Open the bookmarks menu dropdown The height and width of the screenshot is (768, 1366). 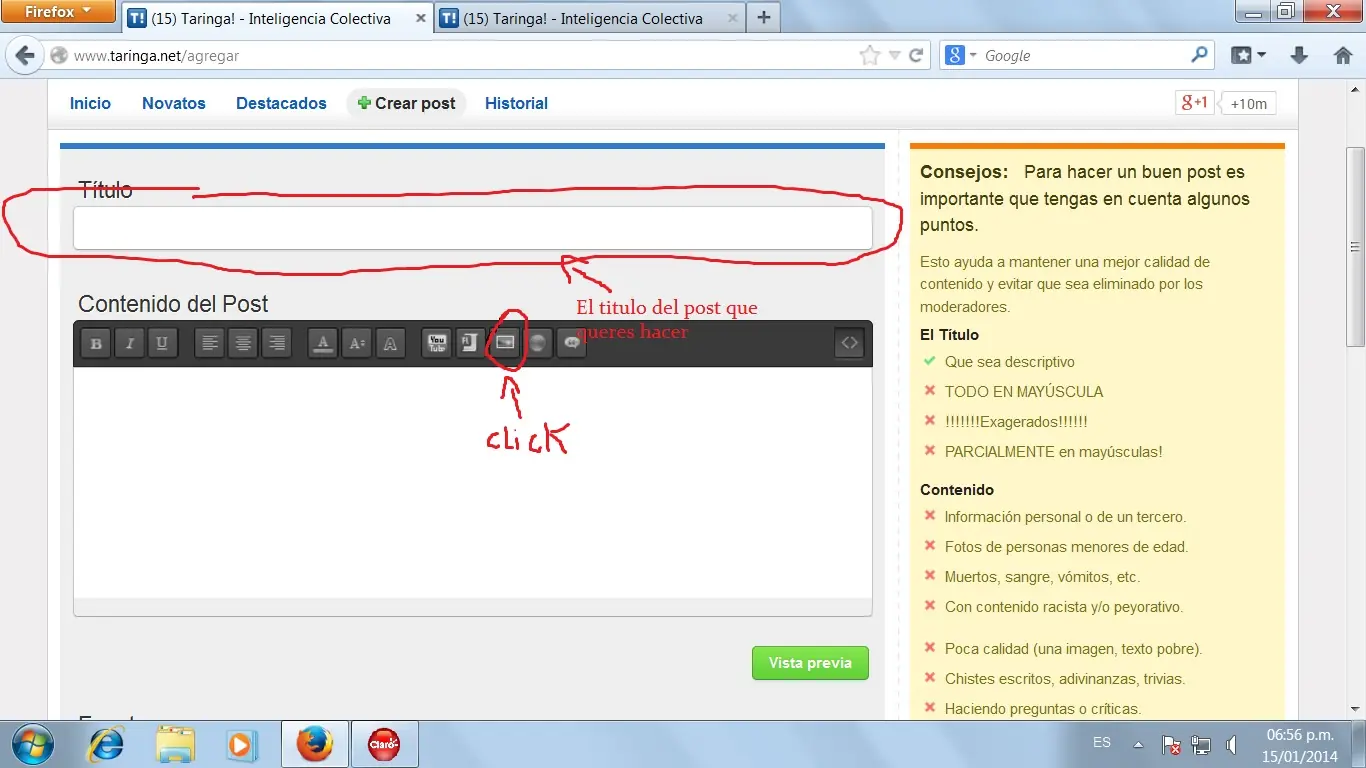point(1248,56)
